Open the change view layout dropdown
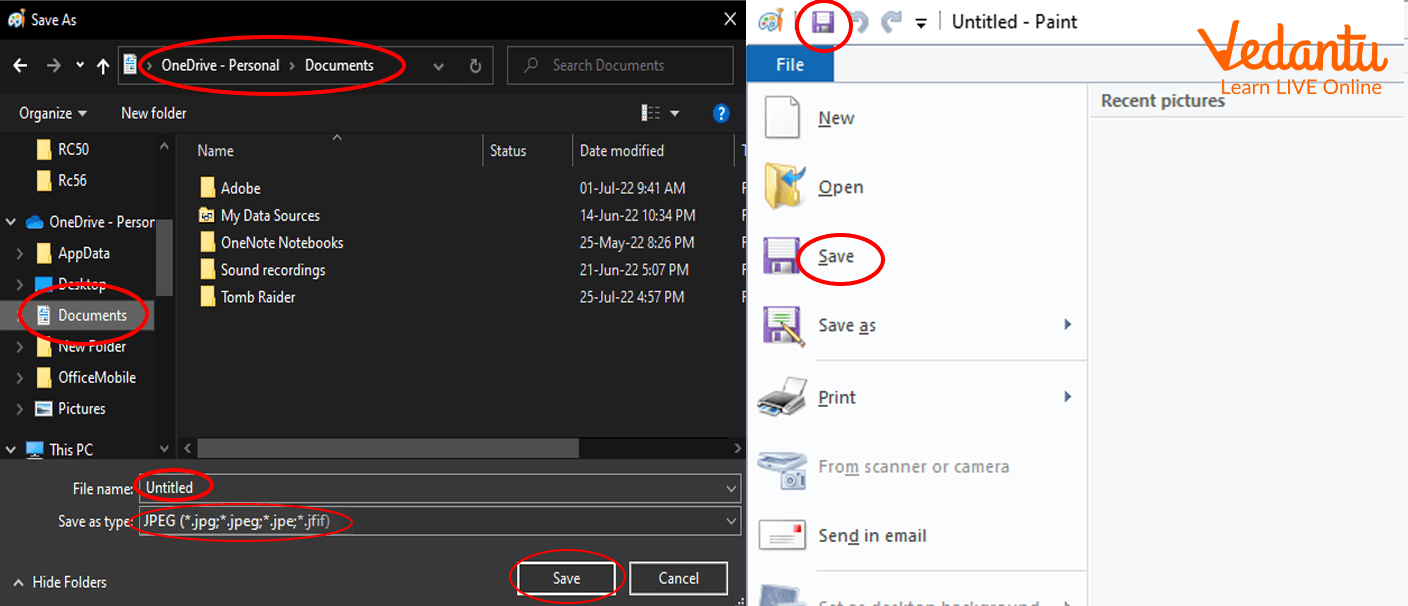Screen dimensions: 1408x606 pos(674,114)
